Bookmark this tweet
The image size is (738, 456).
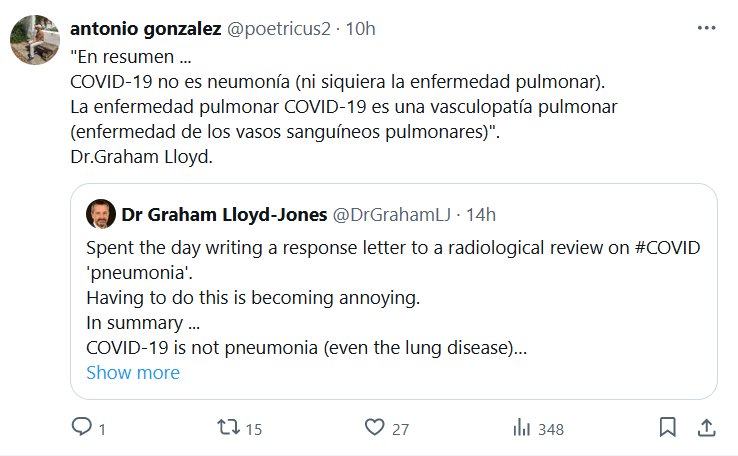pos(668,428)
